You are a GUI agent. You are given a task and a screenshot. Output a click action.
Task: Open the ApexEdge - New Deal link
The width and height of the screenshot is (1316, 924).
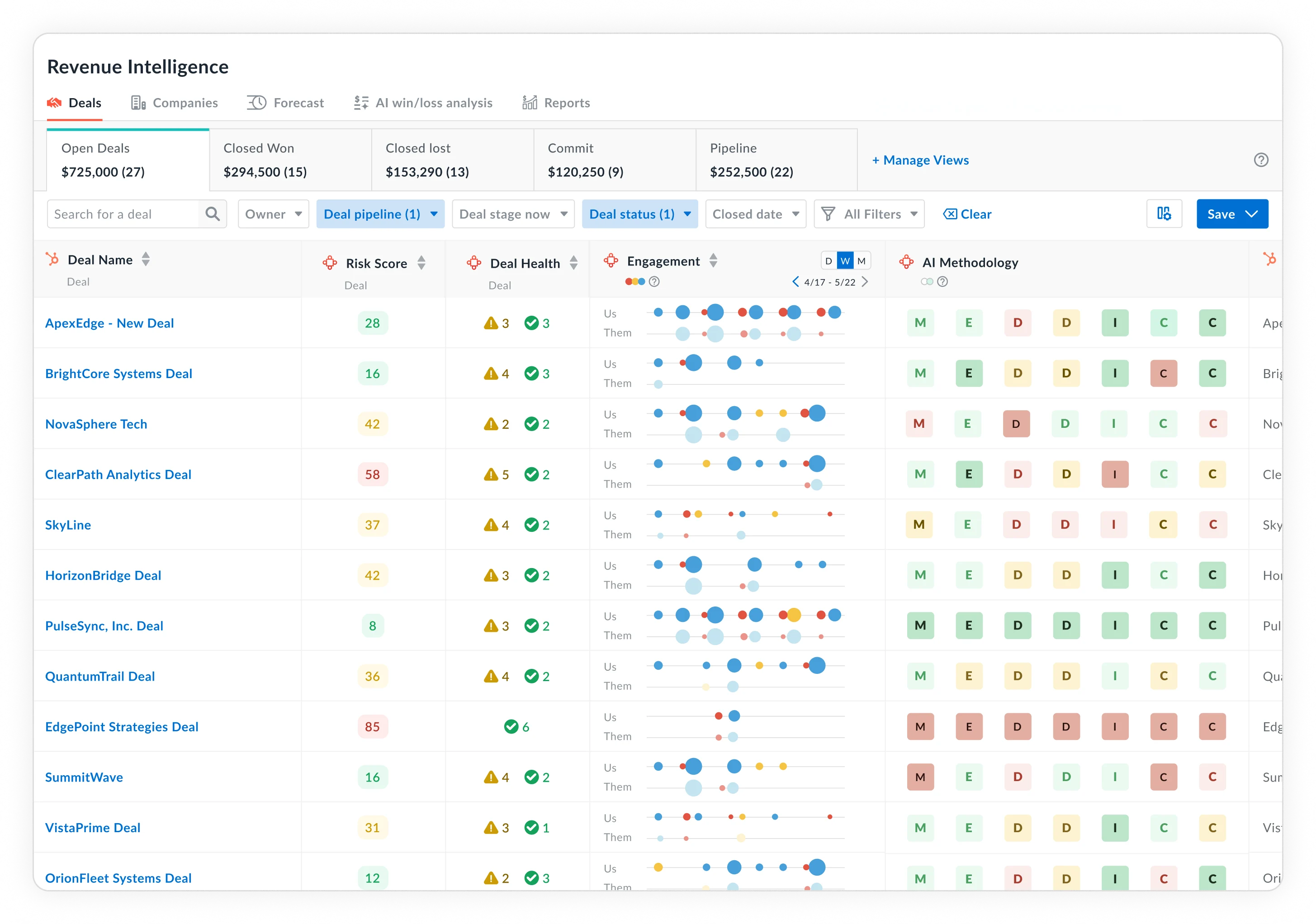[x=109, y=323]
